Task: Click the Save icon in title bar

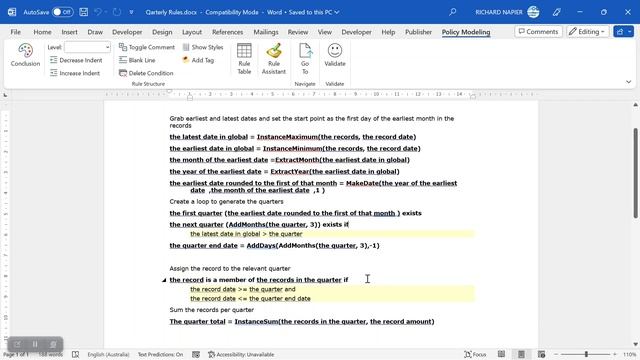Action: pos(84,12)
